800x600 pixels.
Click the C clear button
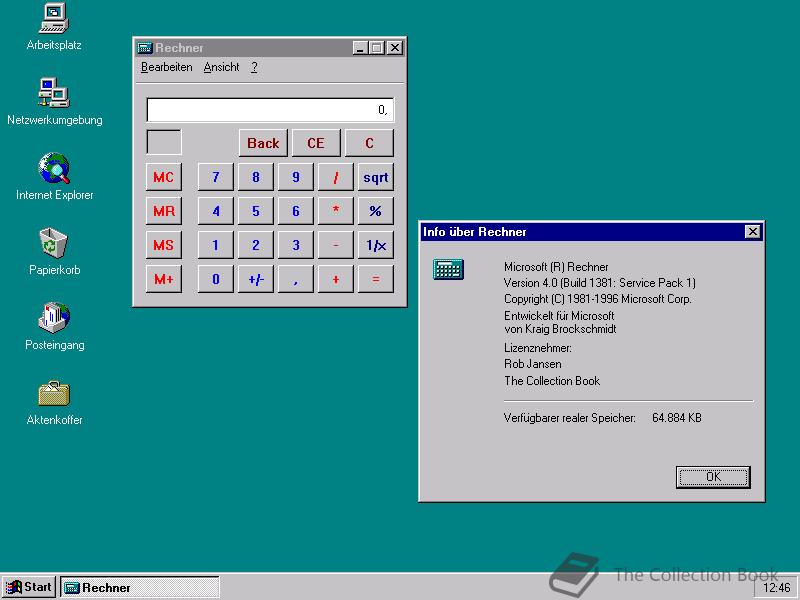369,143
